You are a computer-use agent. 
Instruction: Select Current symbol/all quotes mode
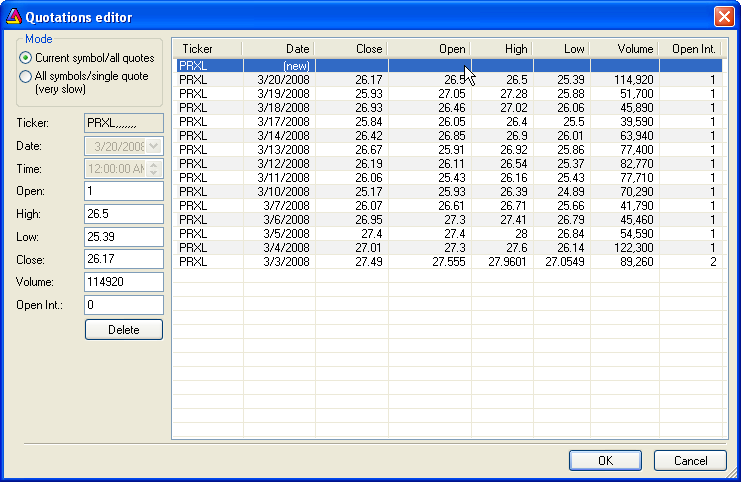26,58
